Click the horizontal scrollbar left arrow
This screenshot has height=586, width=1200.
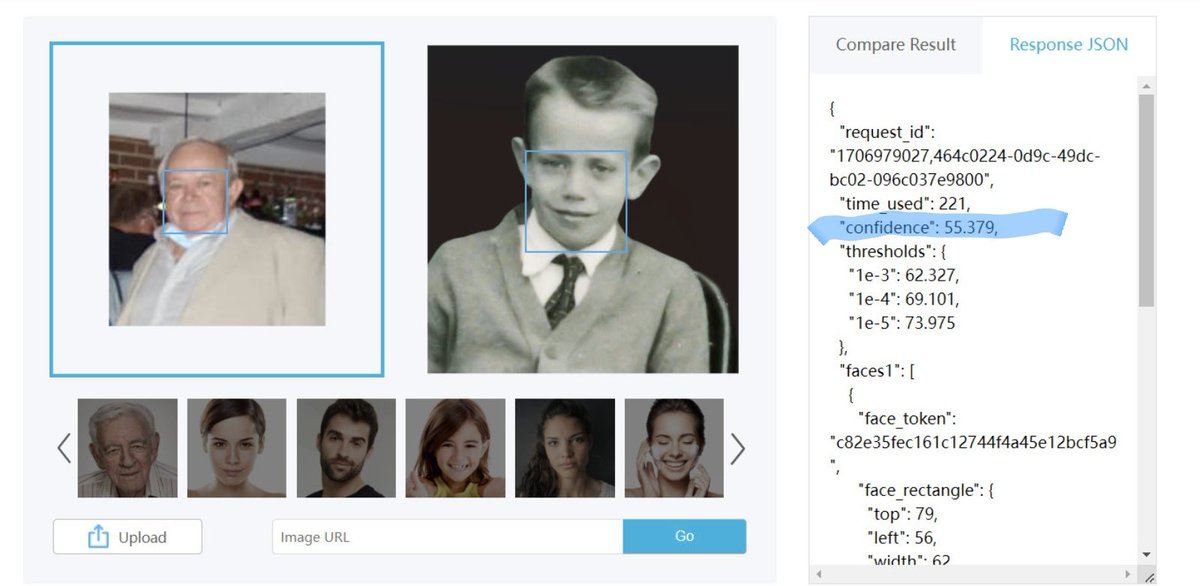(819, 575)
